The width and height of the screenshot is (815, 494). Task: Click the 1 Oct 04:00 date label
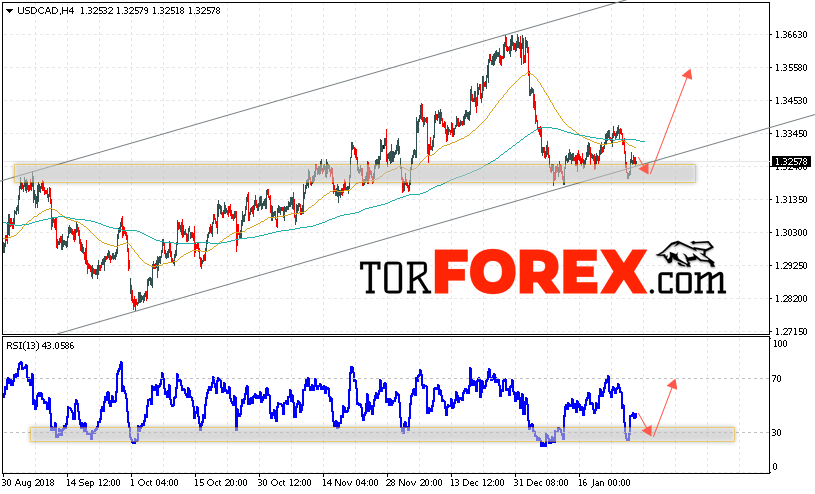154,483
